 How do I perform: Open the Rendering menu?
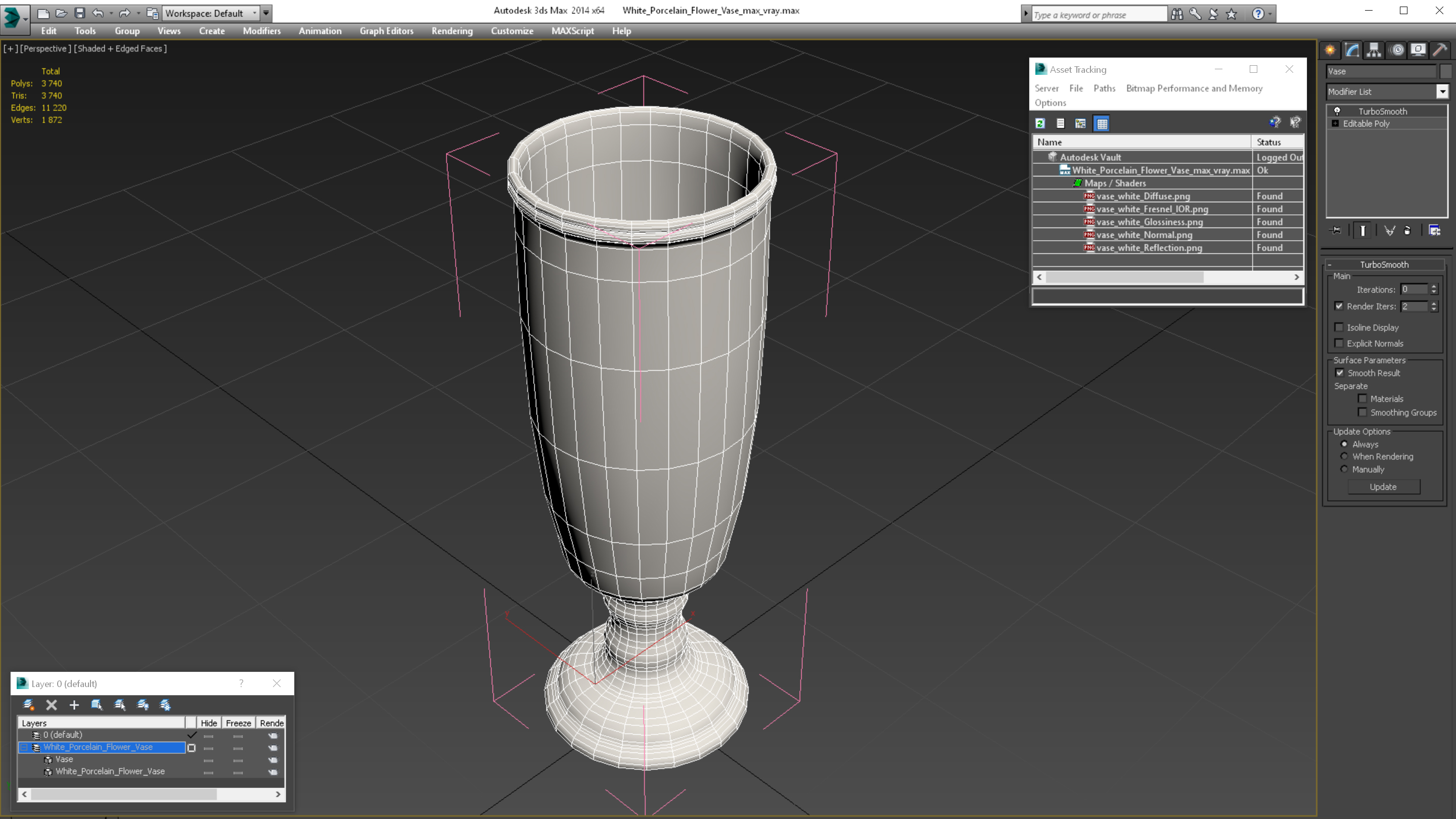(x=451, y=31)
